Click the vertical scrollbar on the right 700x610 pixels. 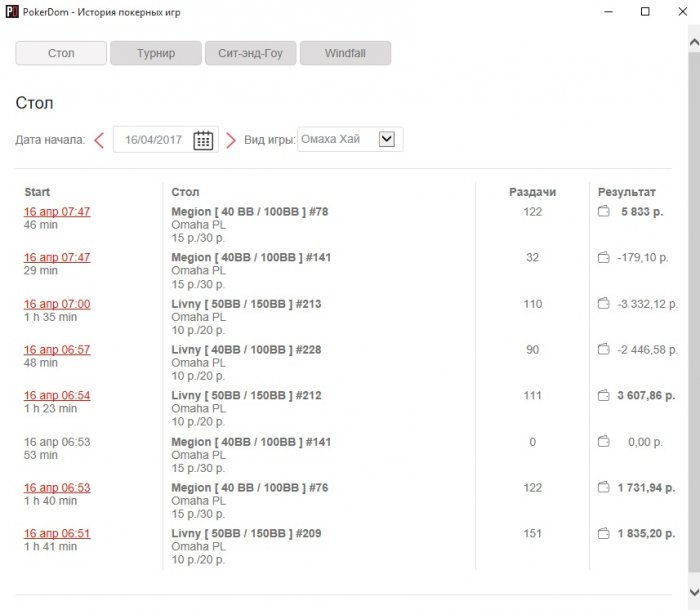tap(694, 300)
